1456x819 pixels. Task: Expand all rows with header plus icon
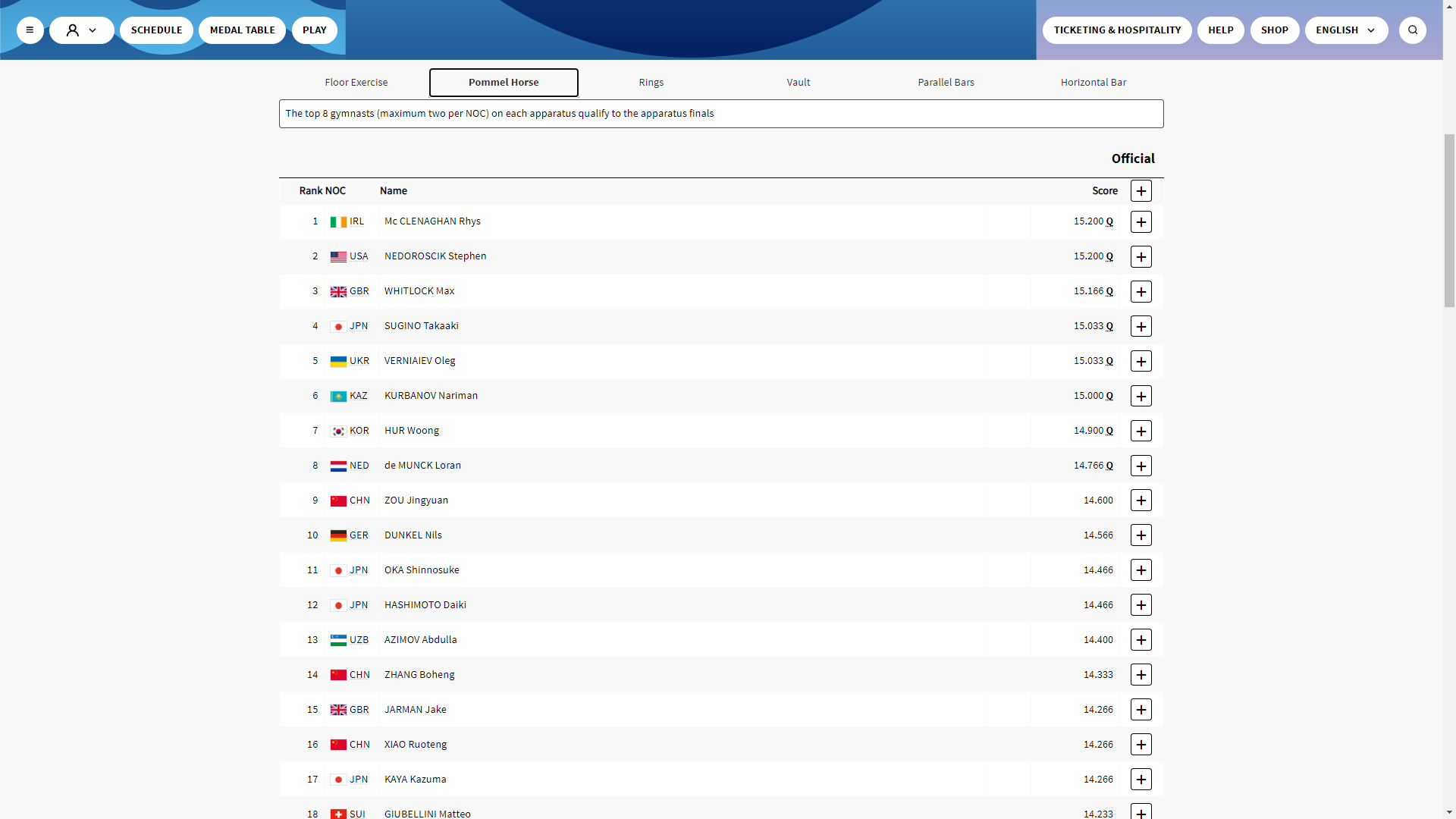coord(1141,191)
